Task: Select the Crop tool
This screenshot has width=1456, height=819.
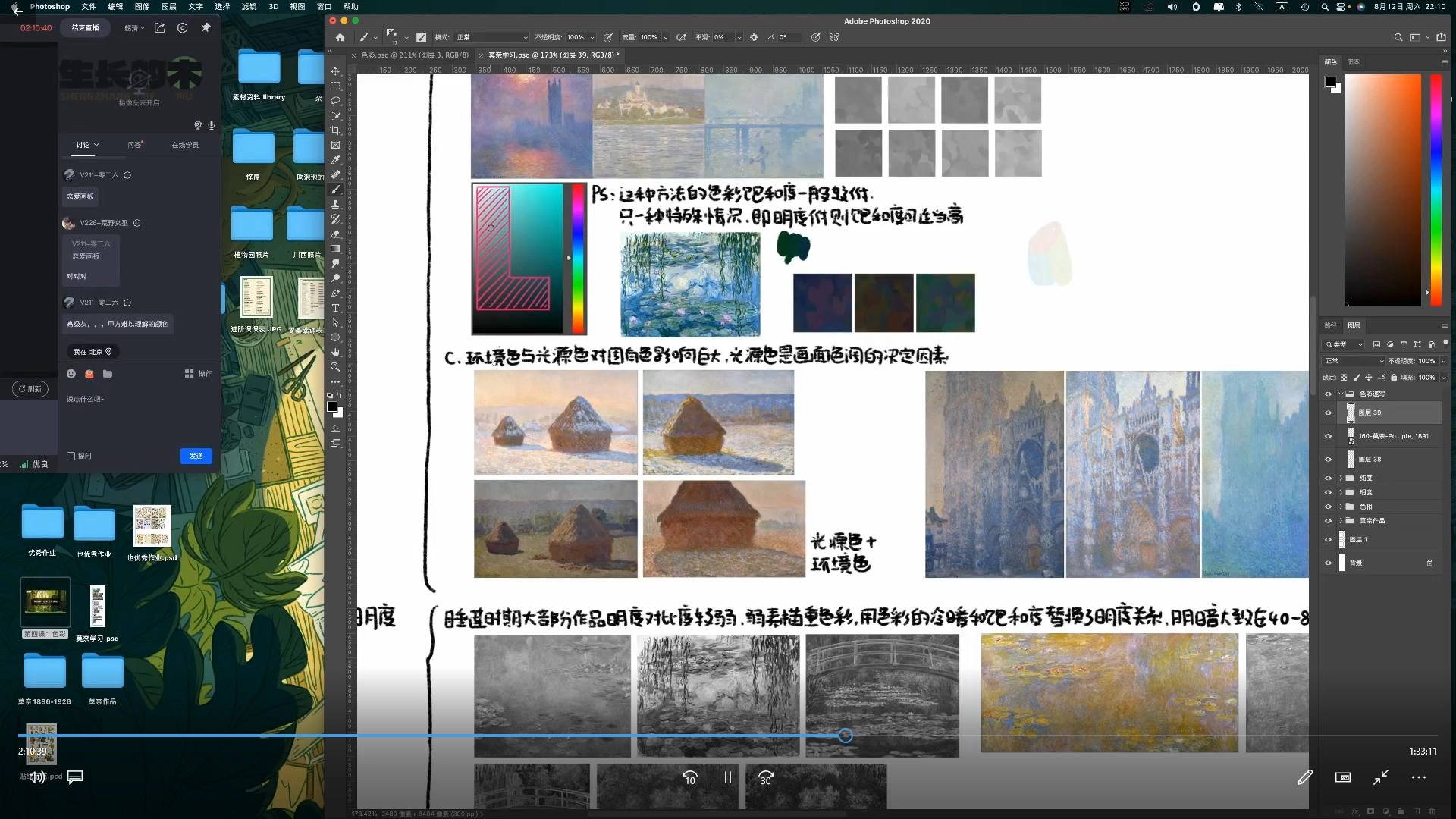Action: 335,130
